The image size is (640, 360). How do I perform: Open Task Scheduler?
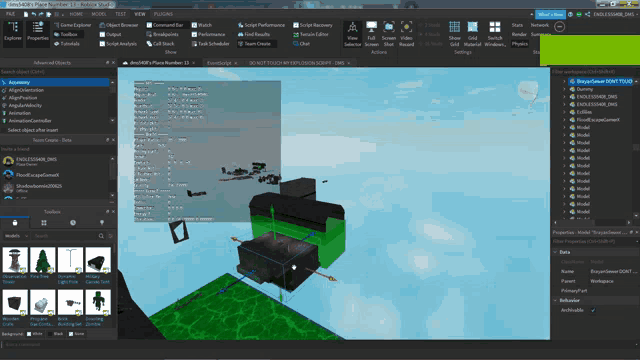coord(210,44)
